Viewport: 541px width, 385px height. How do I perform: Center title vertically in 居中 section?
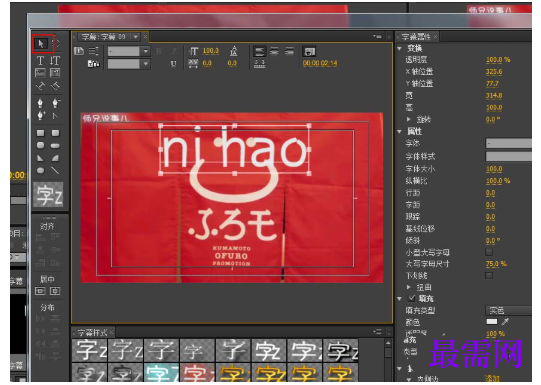[x=40, y=291]
